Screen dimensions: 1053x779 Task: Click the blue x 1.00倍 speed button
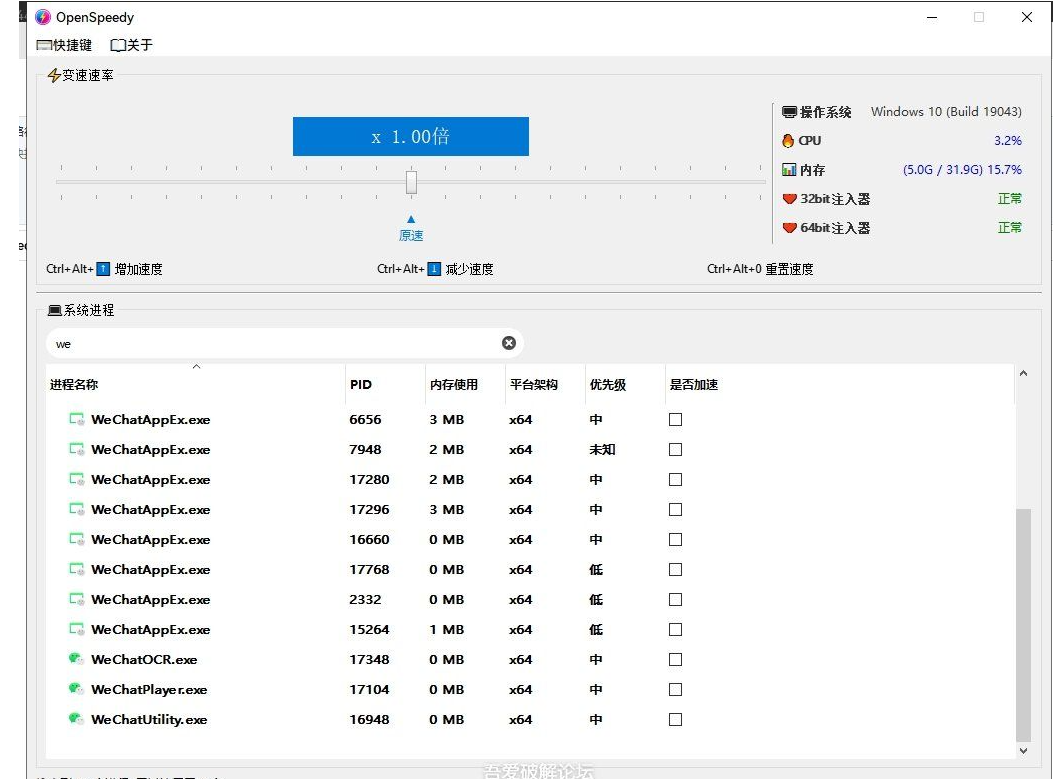[x=410, y=137]
